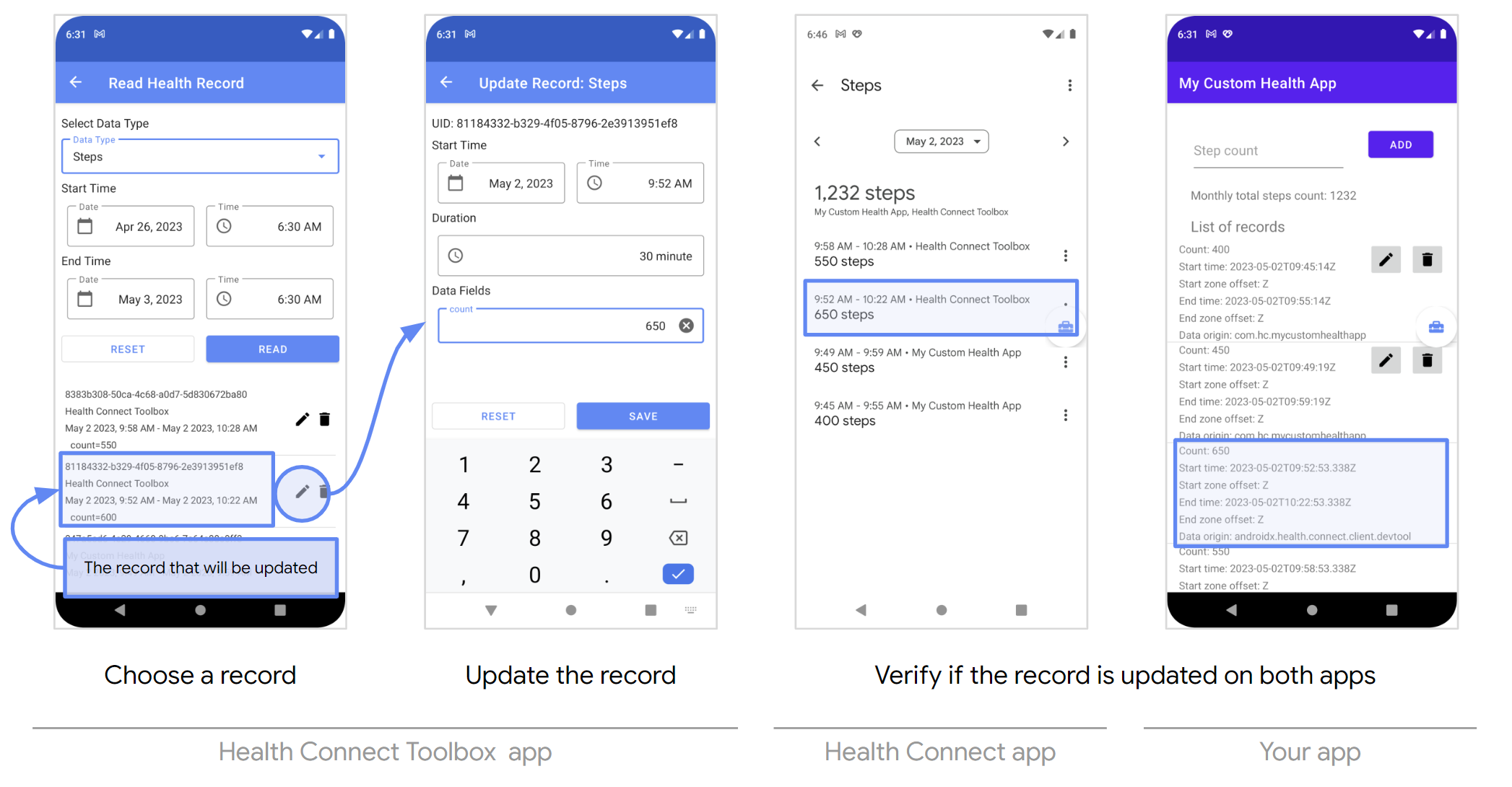Select the Steps data type dropdown
The width and height of the screenshot is (1512, 787).
[198, 157]
